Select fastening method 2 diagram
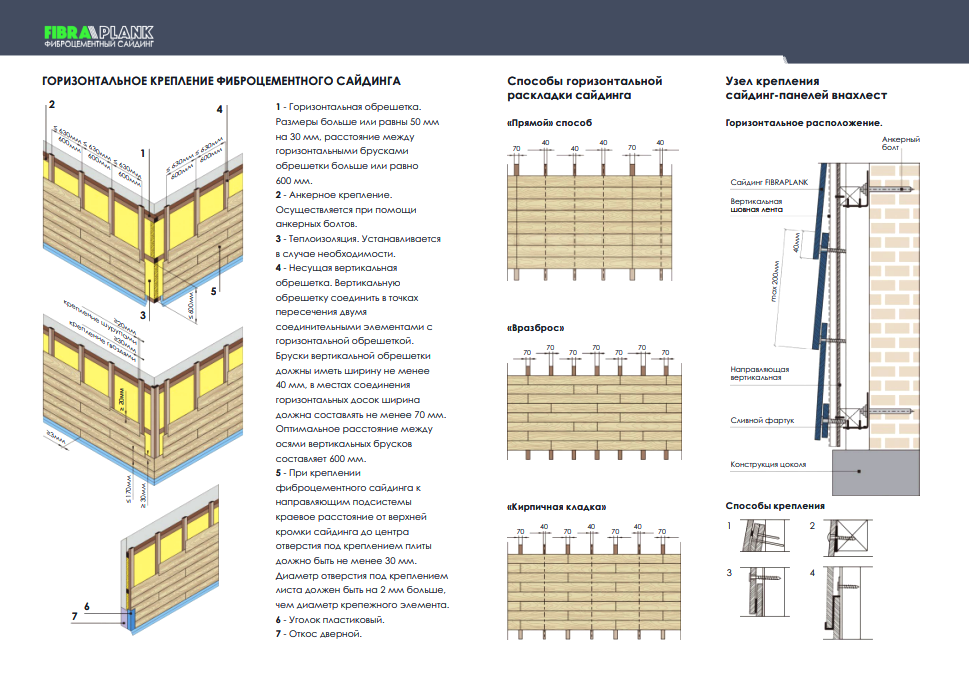 (848, 538)
